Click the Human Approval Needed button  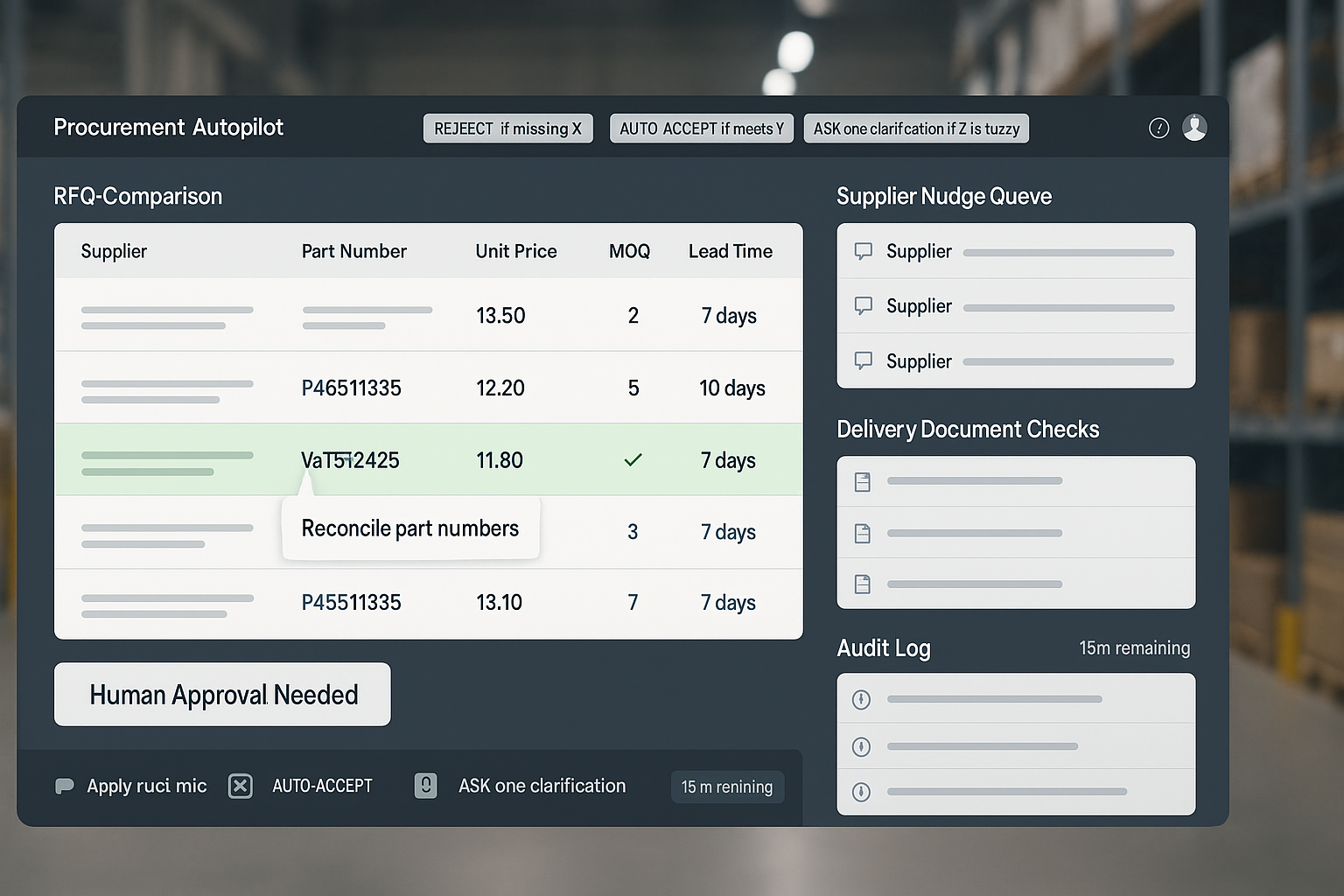point(222,695)
